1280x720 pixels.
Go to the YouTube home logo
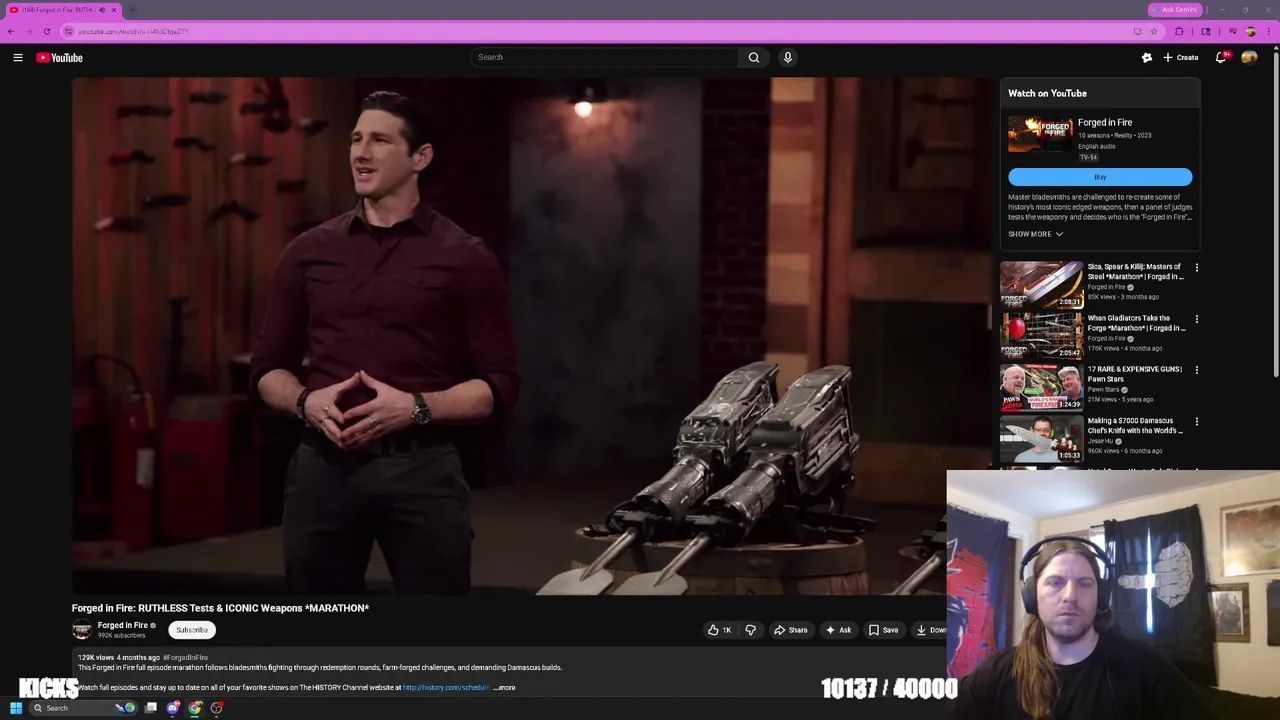pyautogui.click(x=60, y=58)
